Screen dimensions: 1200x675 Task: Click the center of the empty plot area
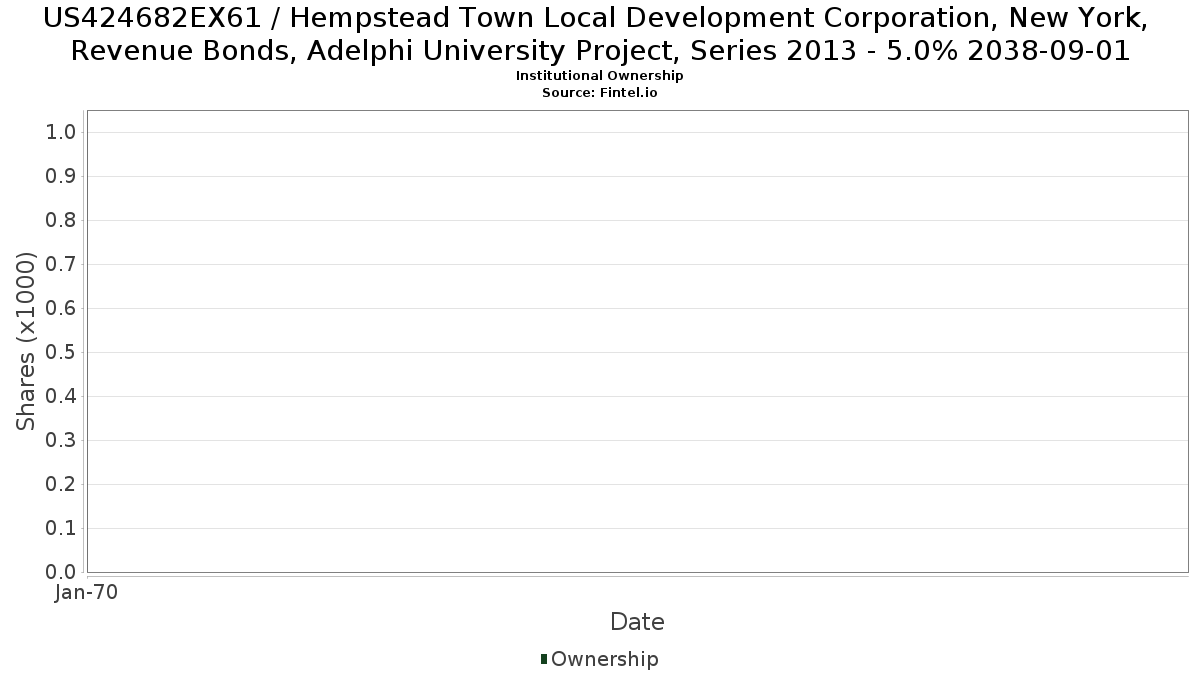pos(637,341)
